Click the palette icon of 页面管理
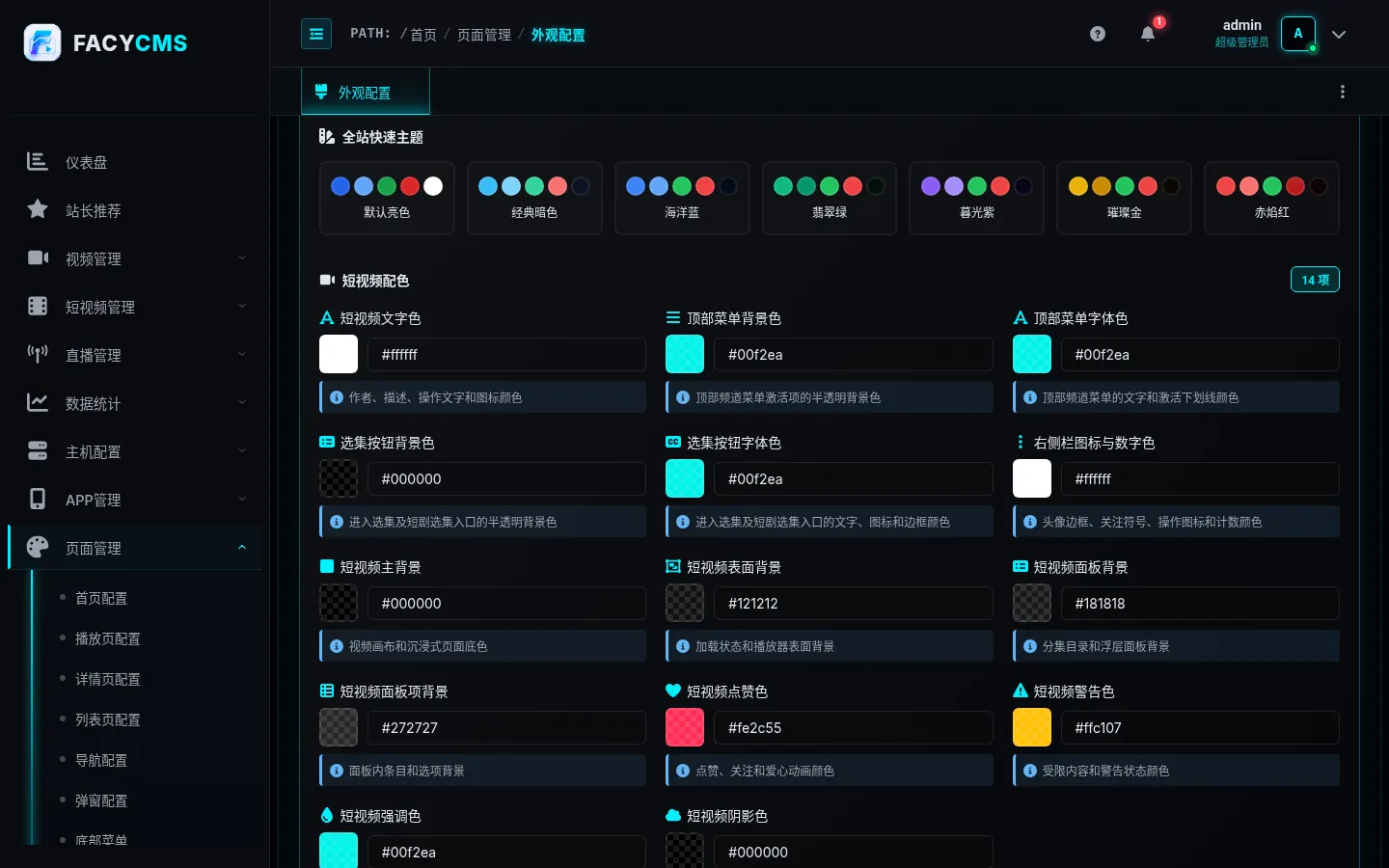1389x868 pixels. 38,547
